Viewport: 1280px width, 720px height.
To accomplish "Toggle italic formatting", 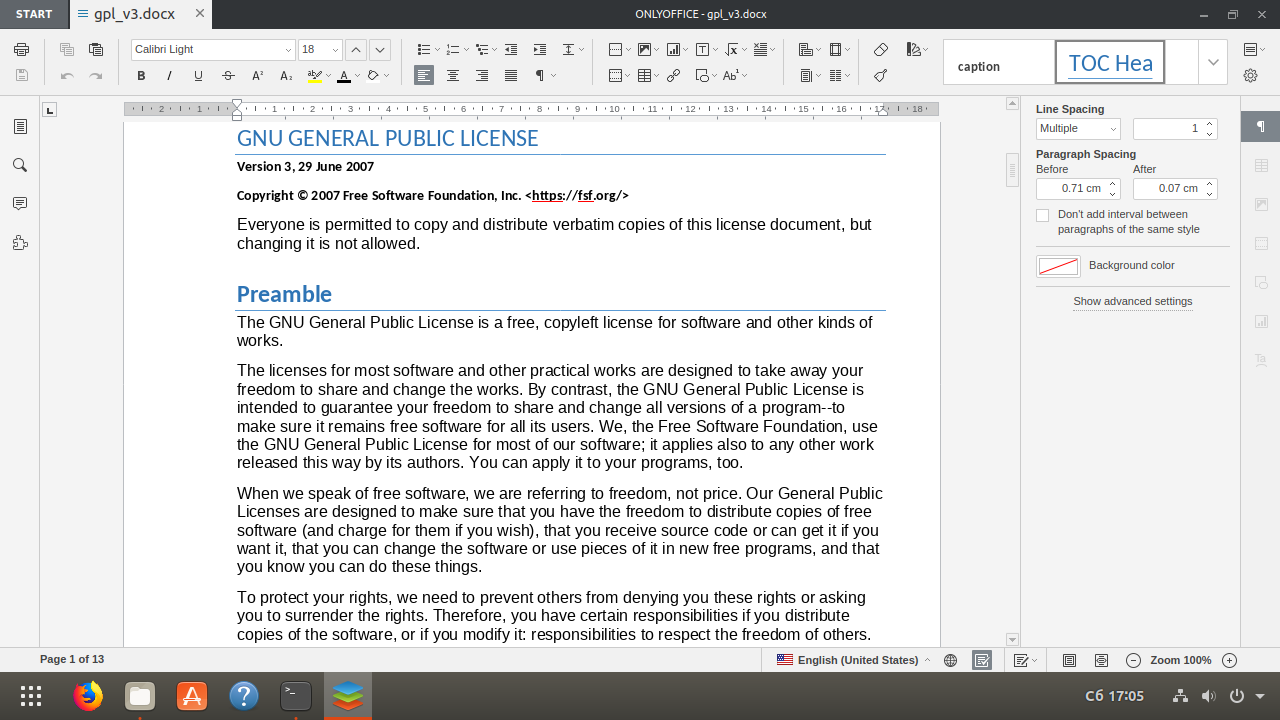I will click(x=170, y=76).
